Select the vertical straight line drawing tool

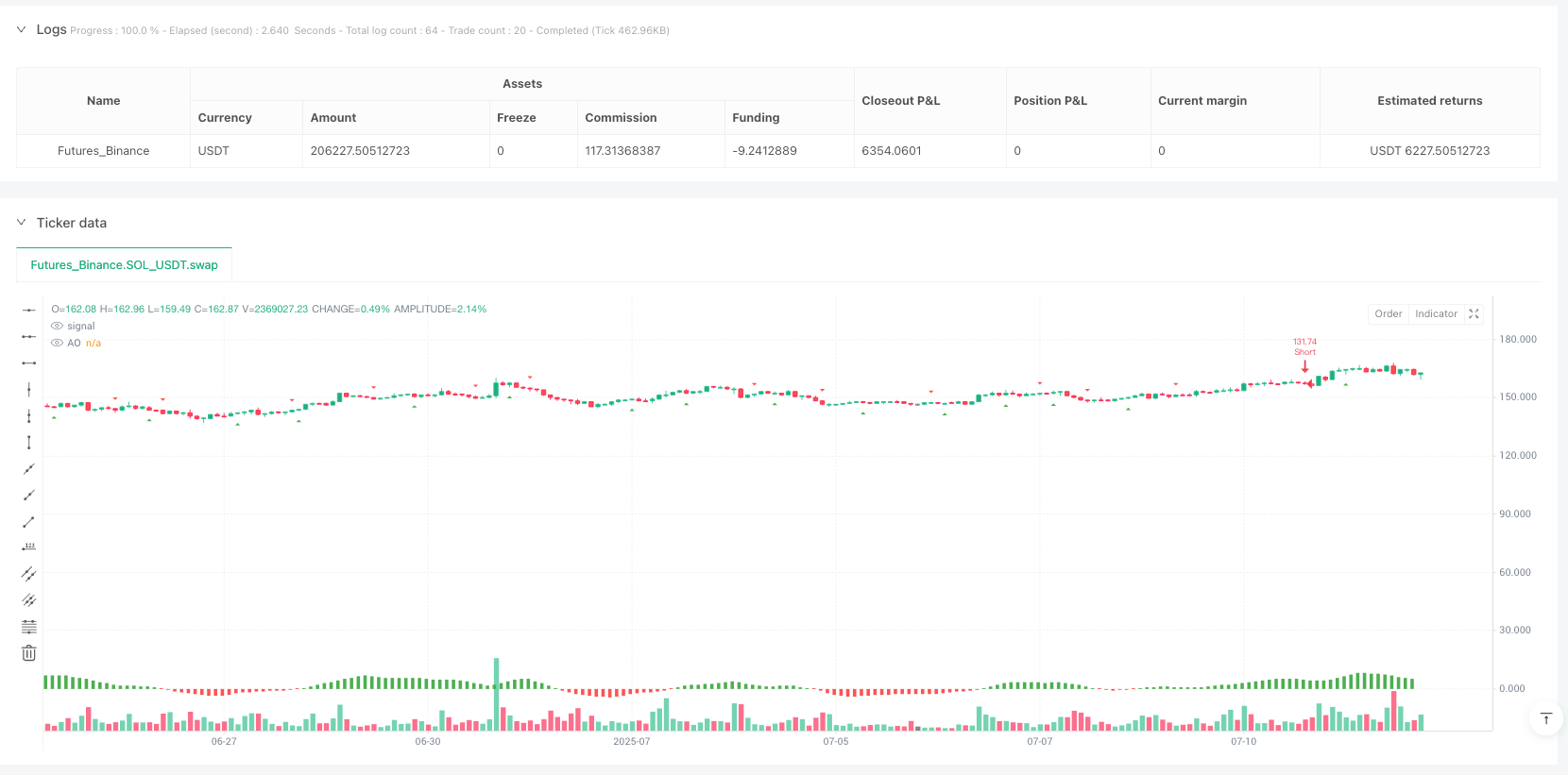click(29, 389)
